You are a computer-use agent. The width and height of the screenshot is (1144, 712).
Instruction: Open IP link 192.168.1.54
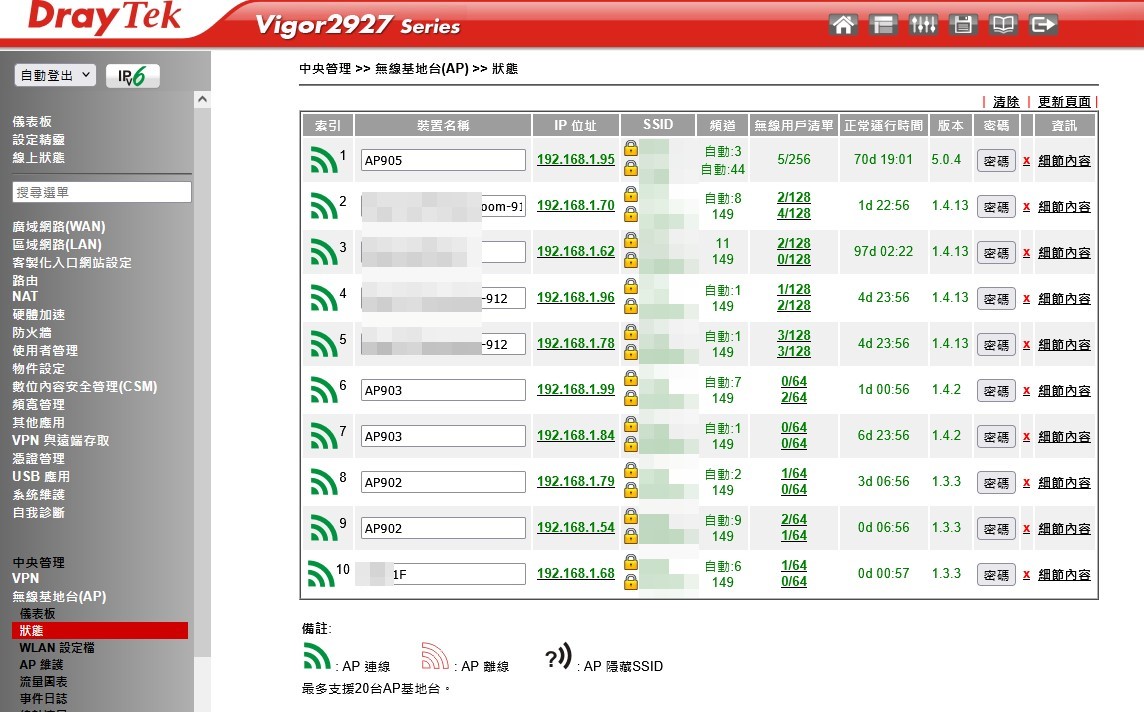[x=575, y=528]
